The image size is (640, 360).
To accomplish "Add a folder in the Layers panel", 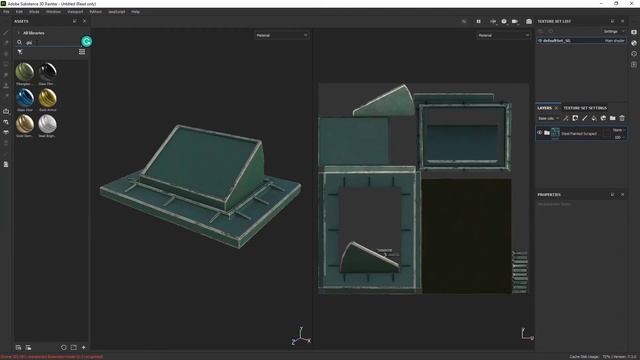I will (x=613, y=118).
